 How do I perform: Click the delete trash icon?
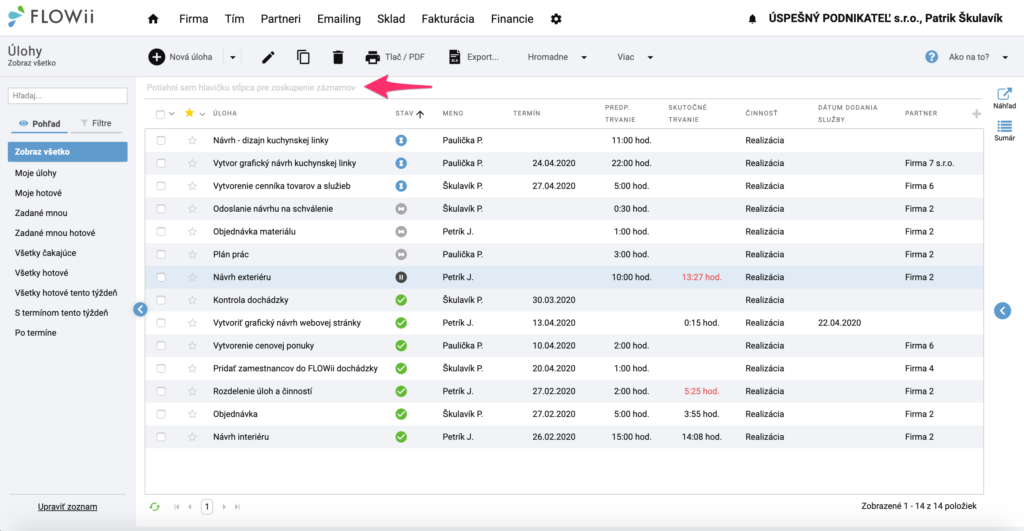(338, 57)
